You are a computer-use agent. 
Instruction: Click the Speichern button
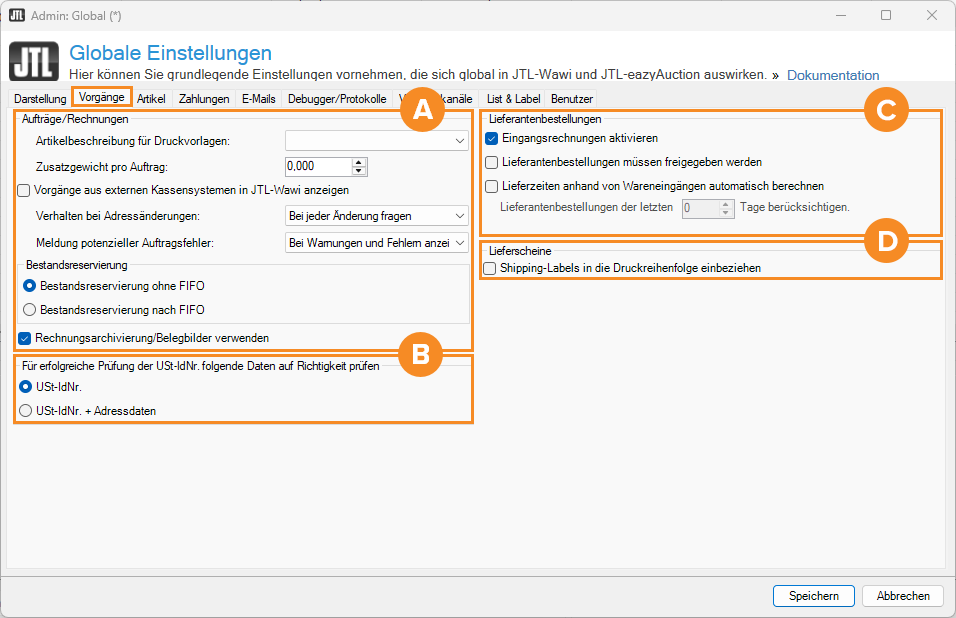click(813, 595)
